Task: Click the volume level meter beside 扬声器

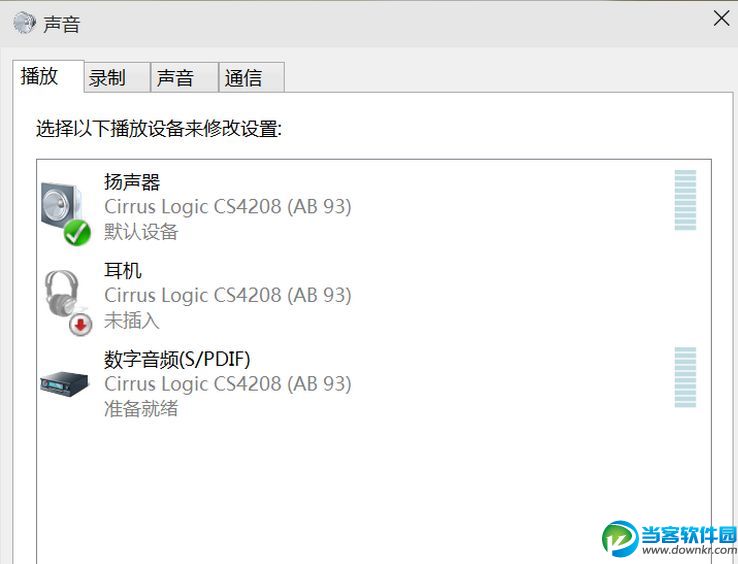Action: click(685, 200)
